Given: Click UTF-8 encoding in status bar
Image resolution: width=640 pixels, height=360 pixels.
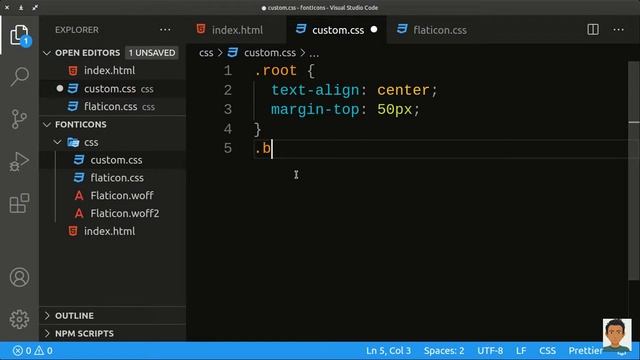Looking at the screenshot, I should tap(490, 351).
